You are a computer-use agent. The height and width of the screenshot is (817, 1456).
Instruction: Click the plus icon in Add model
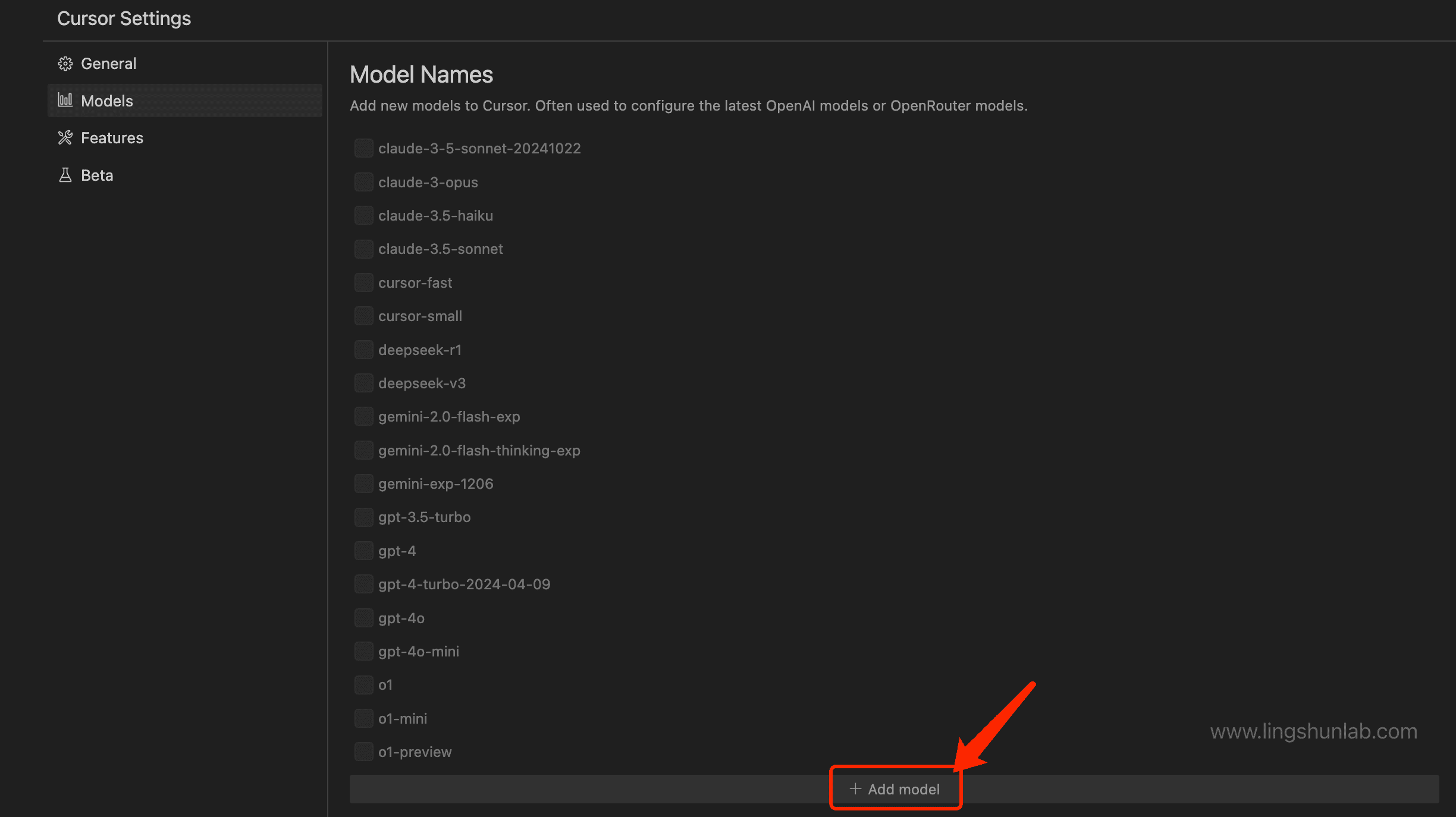(855, 788)
